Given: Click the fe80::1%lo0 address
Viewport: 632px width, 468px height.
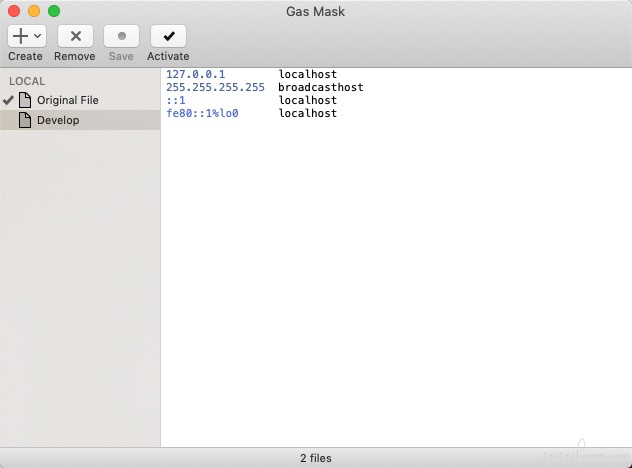Looking at the screenshot, I should (202, 113).
